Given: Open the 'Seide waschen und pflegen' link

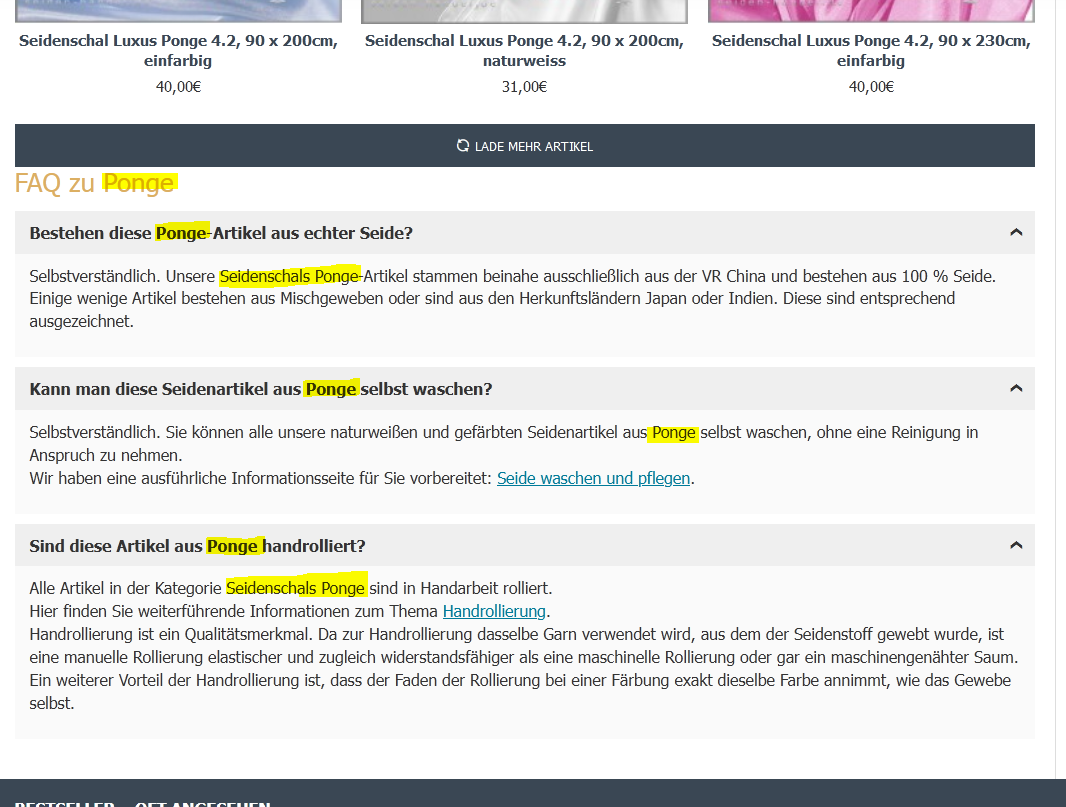Looking at the screenshot, I should coord(593,478).
